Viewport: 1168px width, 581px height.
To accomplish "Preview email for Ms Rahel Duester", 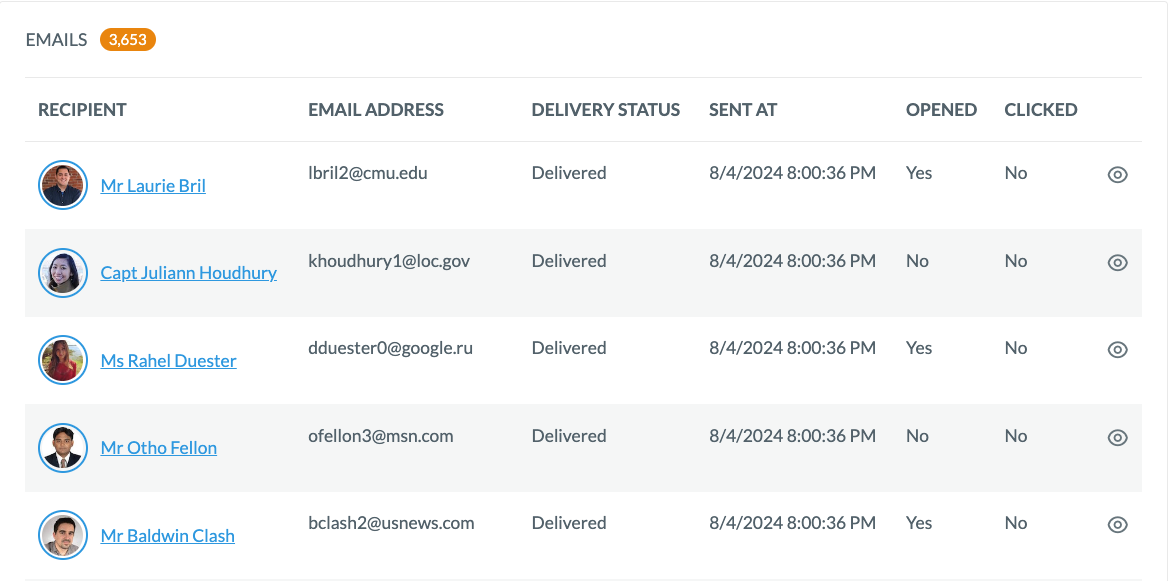I will [1117, 349].
